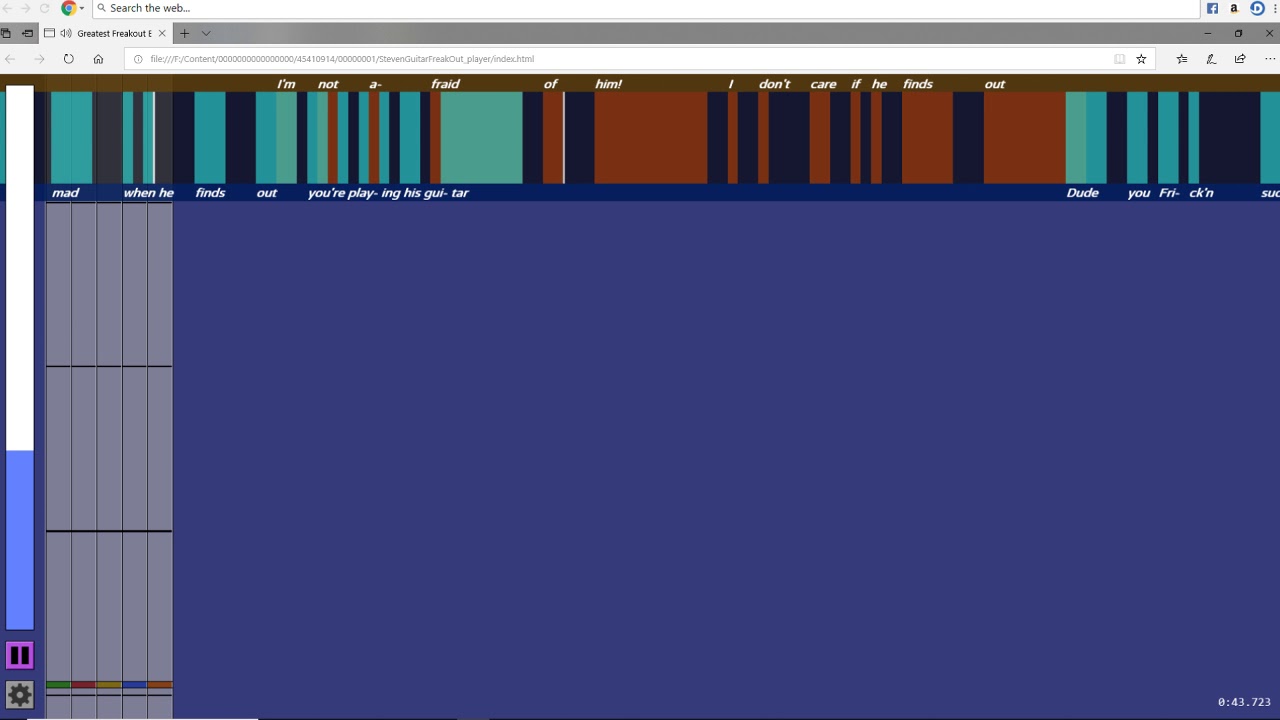Minimize the browser window

[x=1207, y=33]
